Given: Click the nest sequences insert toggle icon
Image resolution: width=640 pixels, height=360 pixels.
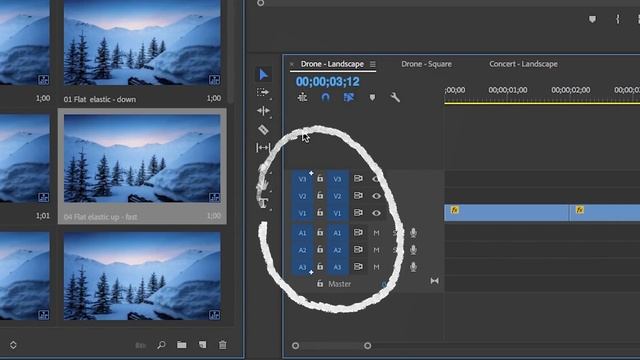Looking at the screenshot, I should [x=302, y=97].
